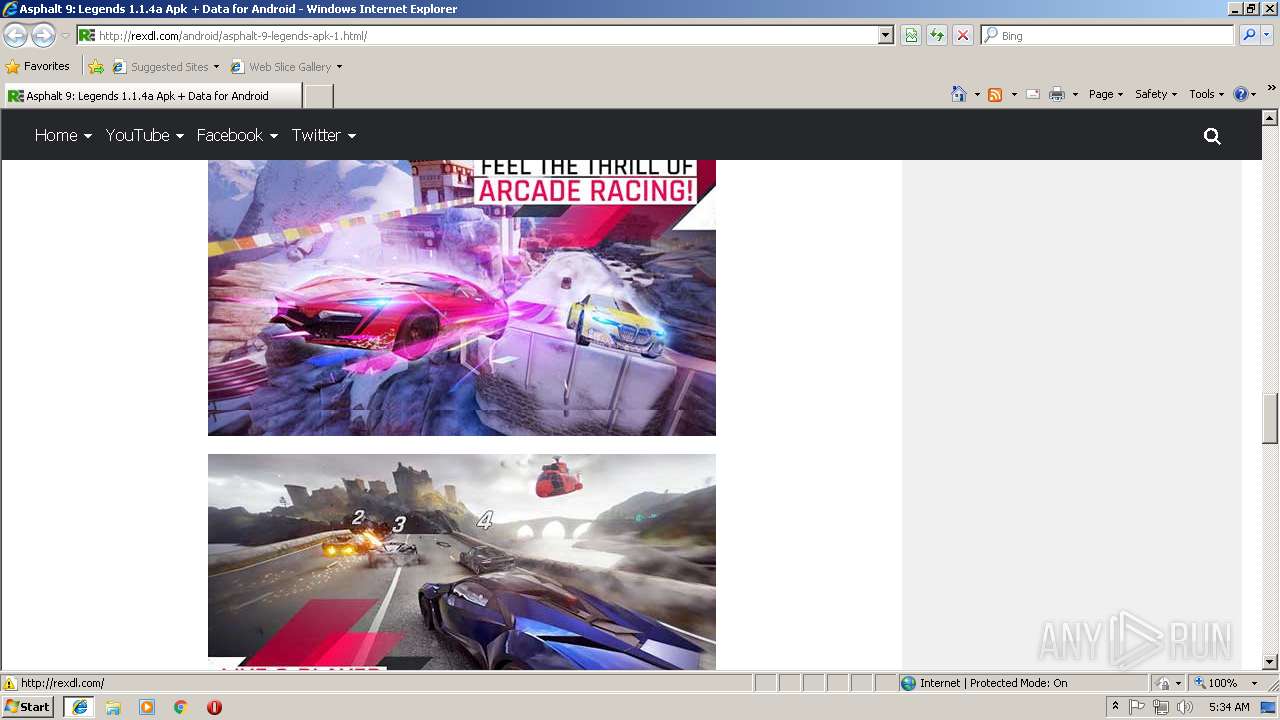Image resolution: width=1280 pixels, height=720 pixels.
Task: Click the race positions screenshot image
Action: (462, 562)
